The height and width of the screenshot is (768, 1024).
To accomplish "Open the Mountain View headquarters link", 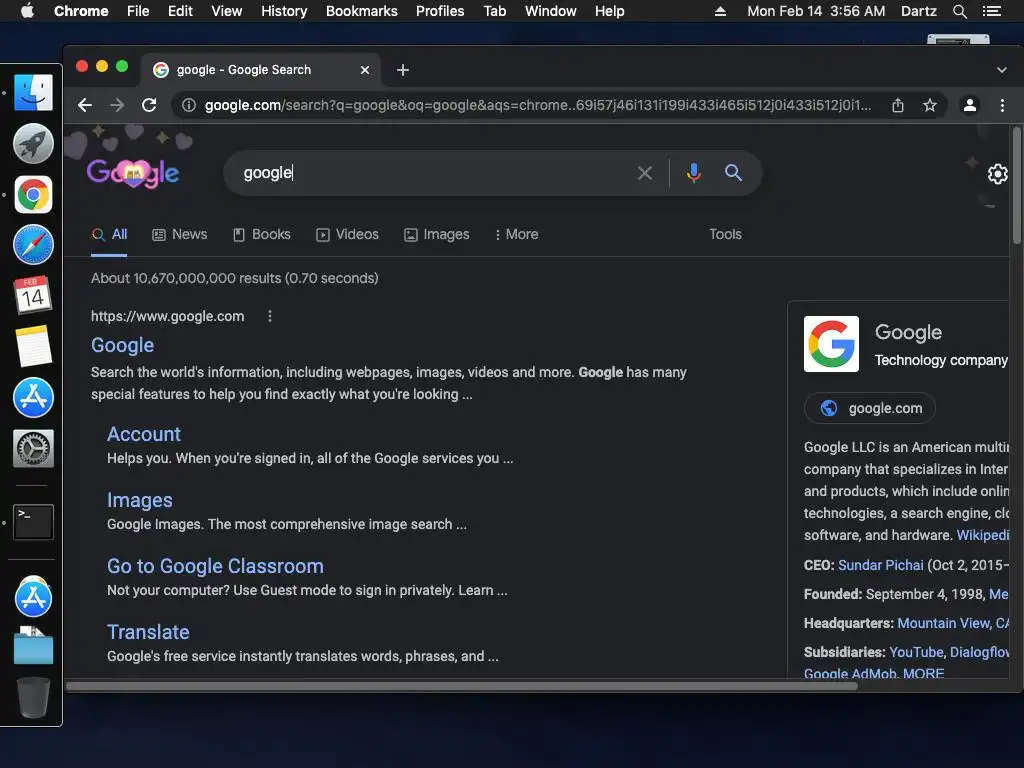I will point(953,623).
